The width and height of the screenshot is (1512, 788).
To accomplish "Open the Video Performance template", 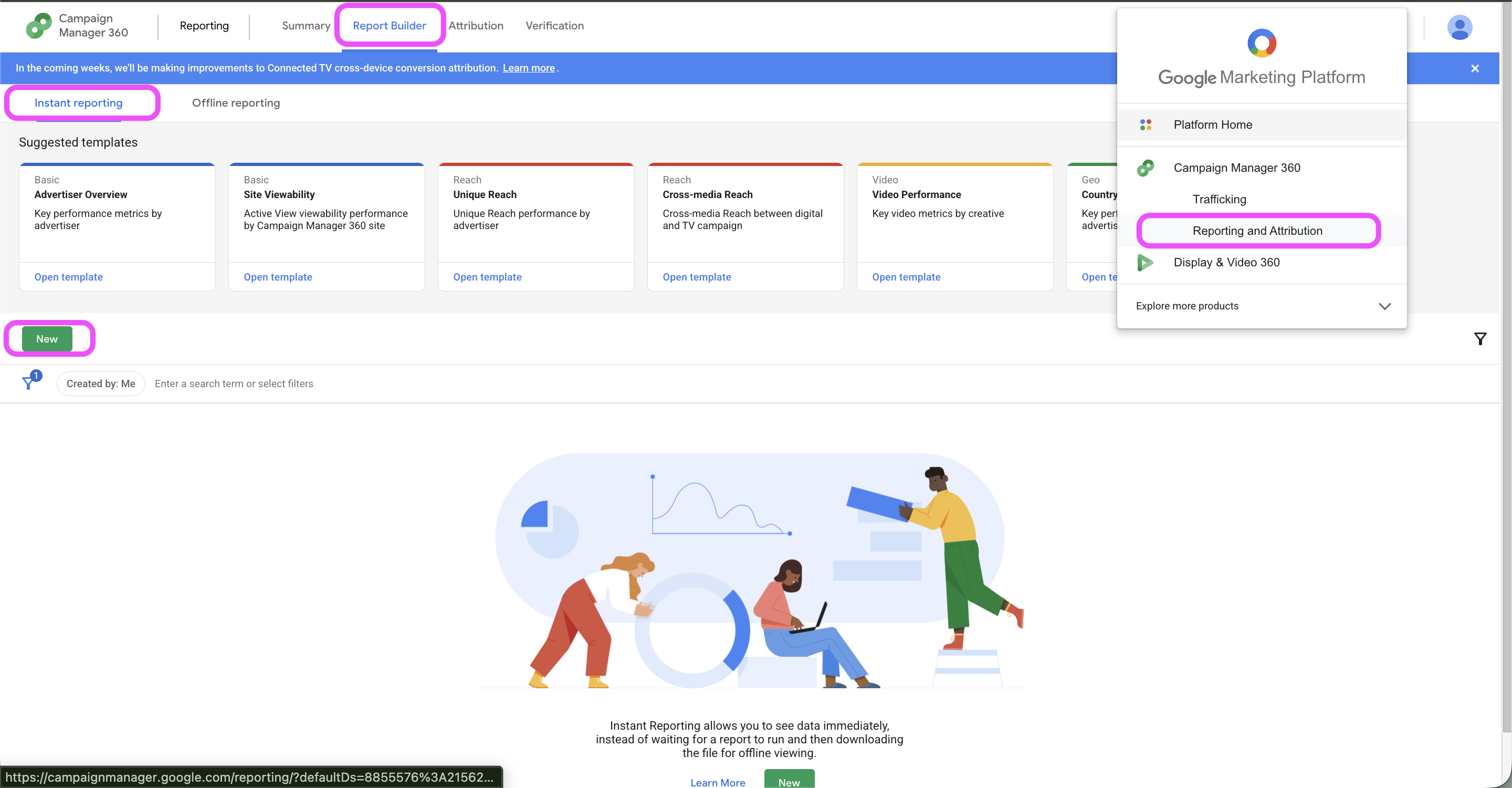I will [x=906, y=276].
